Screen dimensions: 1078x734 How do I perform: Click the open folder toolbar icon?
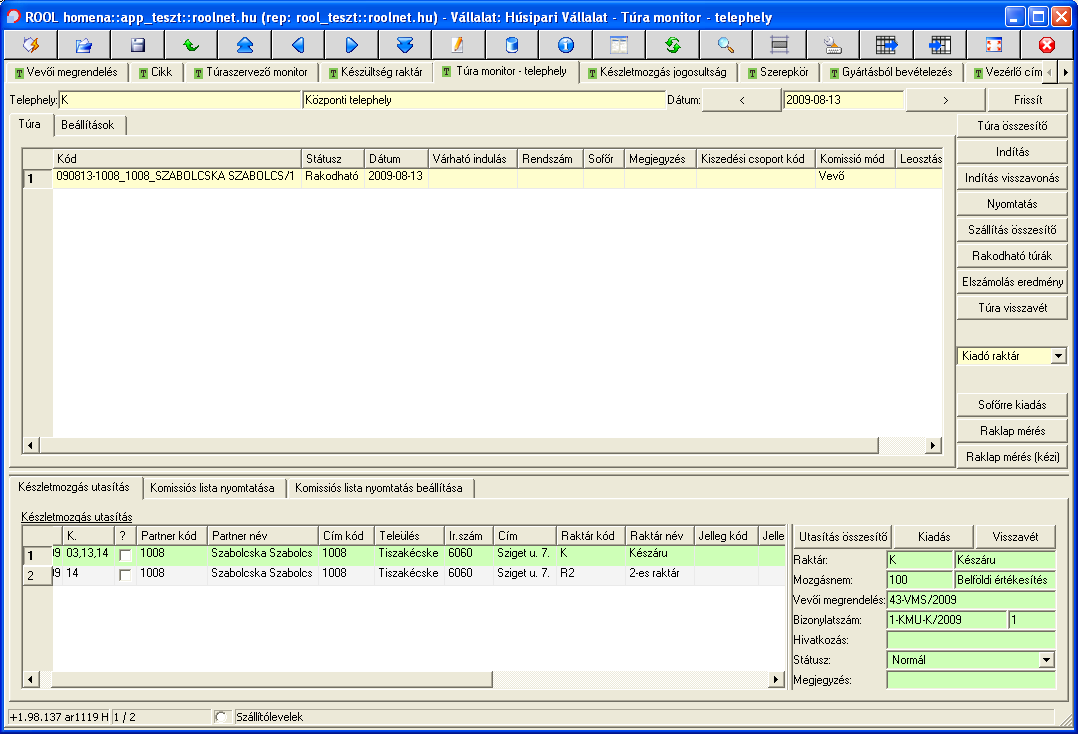click(84, 45)
